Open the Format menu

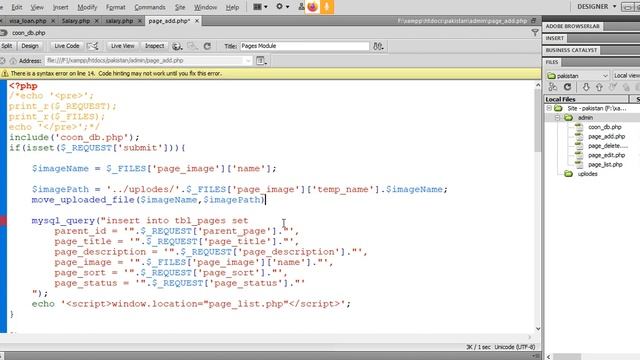point(116,7)
